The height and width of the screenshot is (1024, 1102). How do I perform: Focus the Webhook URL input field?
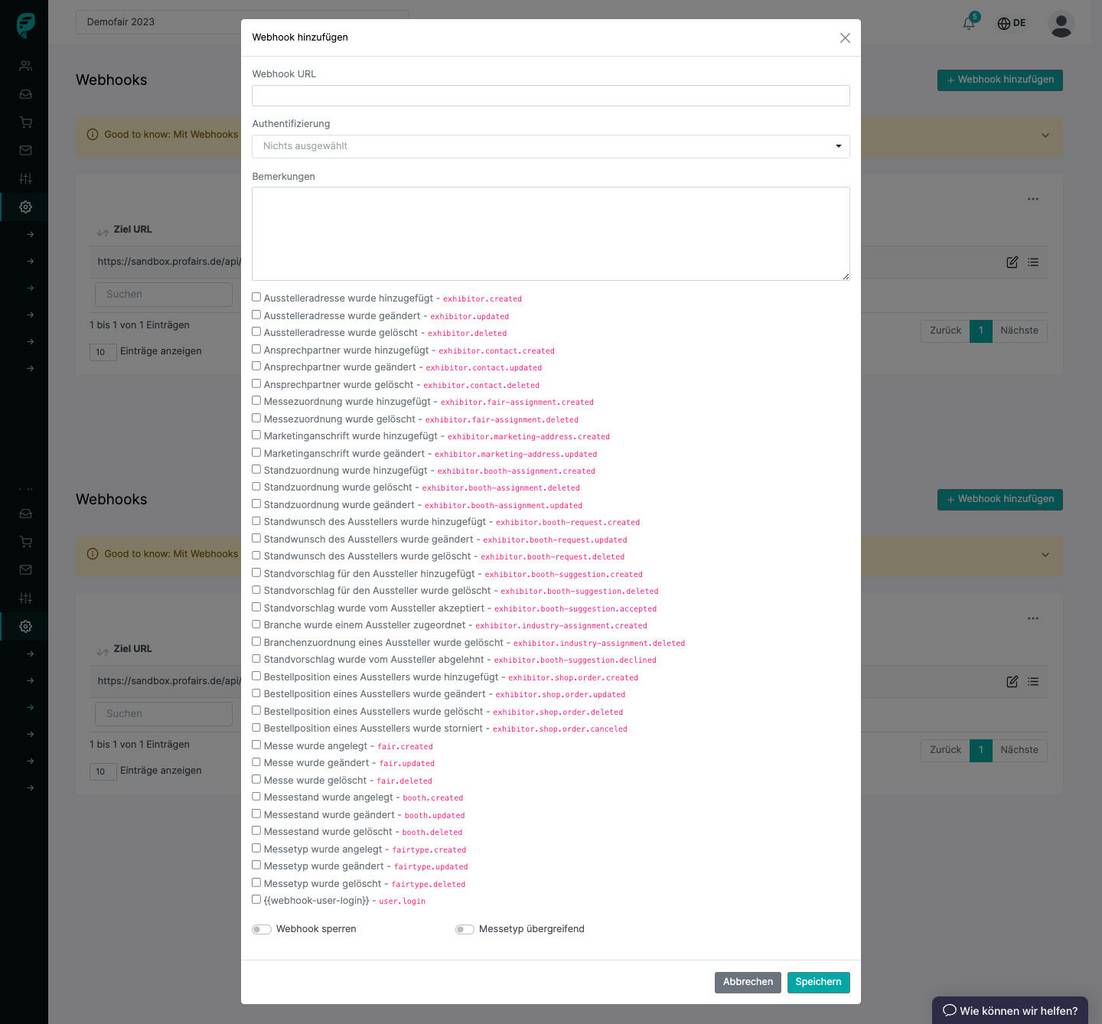[550, 95]
